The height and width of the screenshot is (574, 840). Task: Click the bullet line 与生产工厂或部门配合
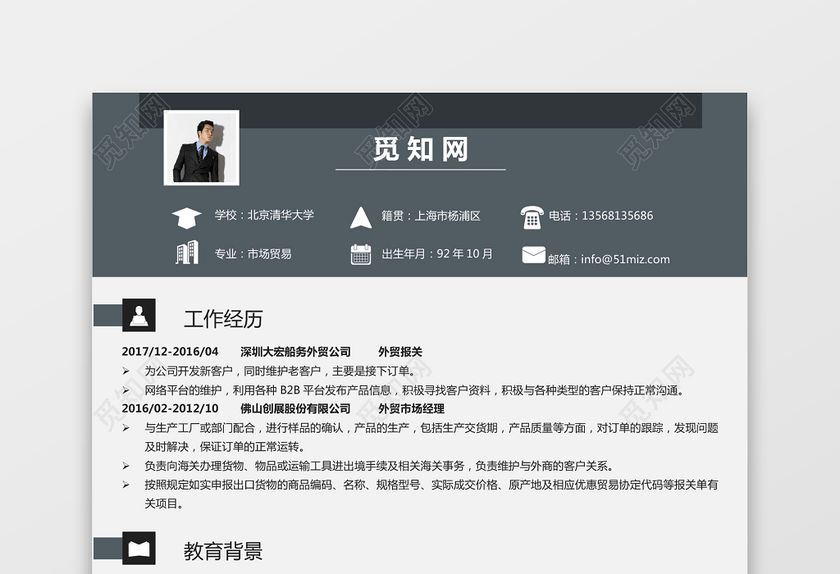(431, 428)
